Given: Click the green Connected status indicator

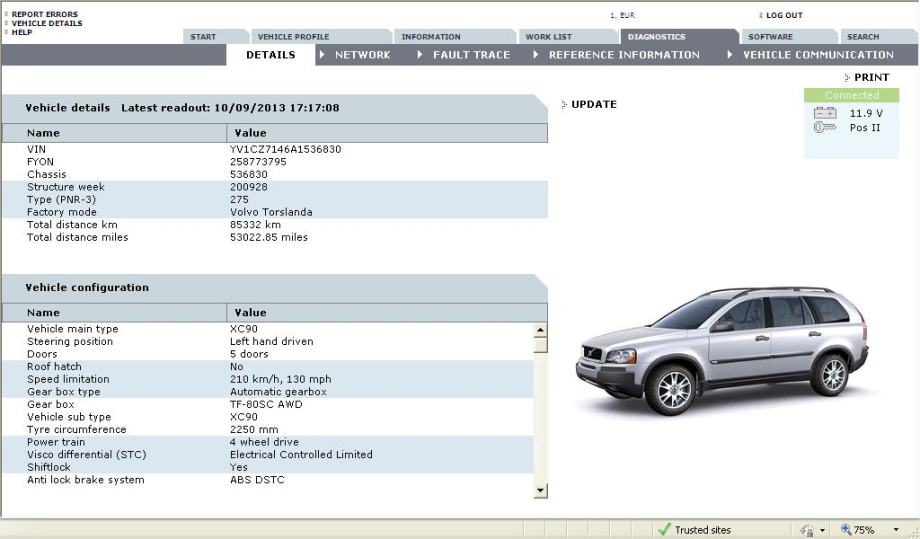Looking at the screenshot, I should point(851,95).
